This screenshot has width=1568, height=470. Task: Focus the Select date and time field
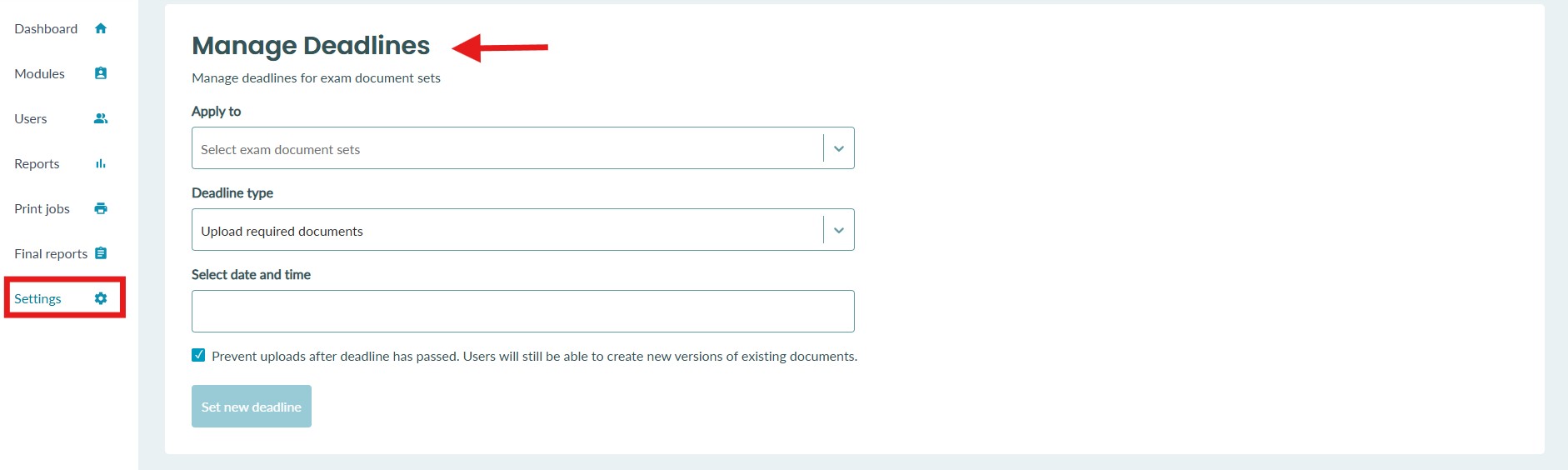click(523, 312)
